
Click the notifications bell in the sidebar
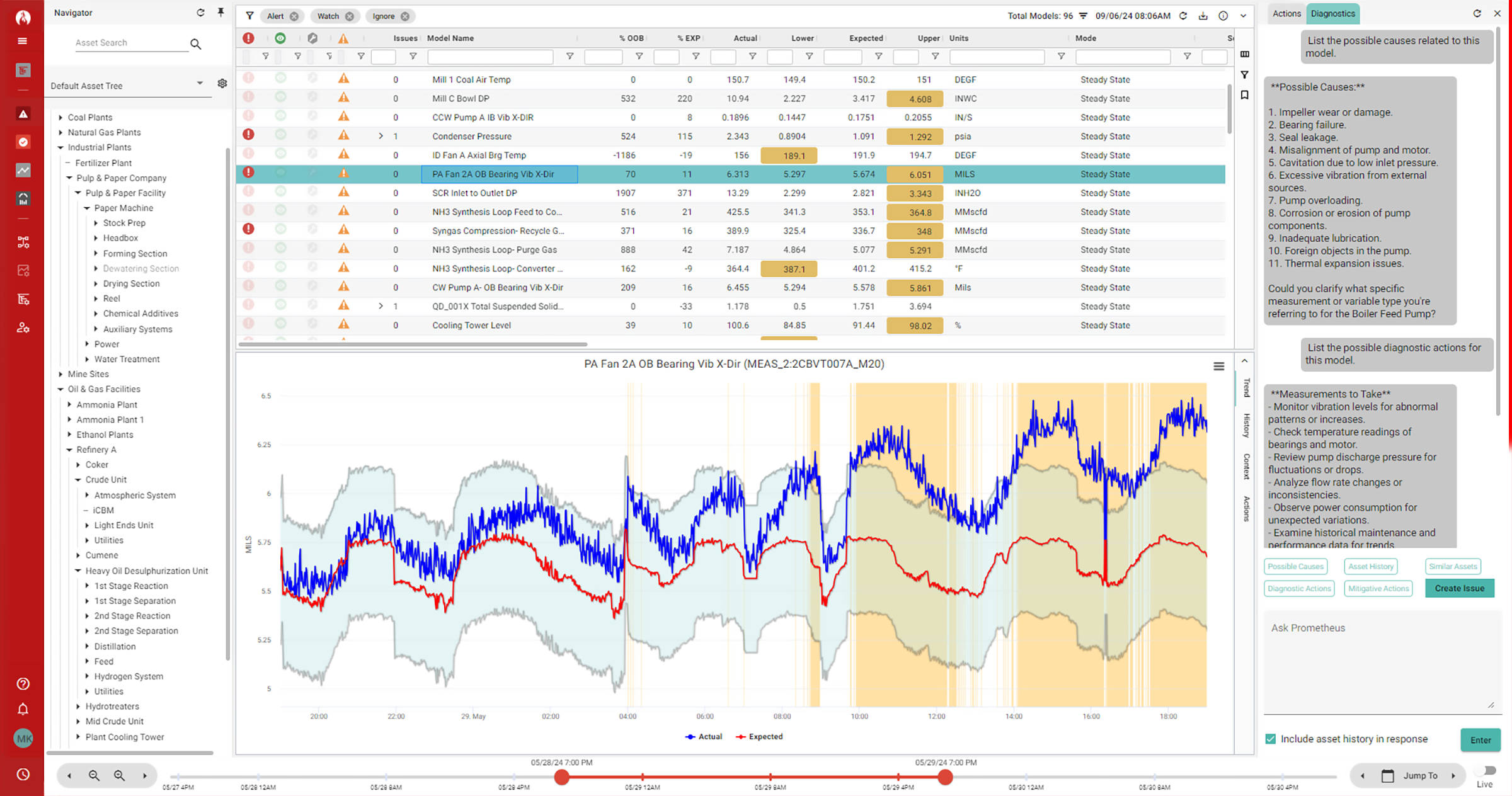point(23,709)
